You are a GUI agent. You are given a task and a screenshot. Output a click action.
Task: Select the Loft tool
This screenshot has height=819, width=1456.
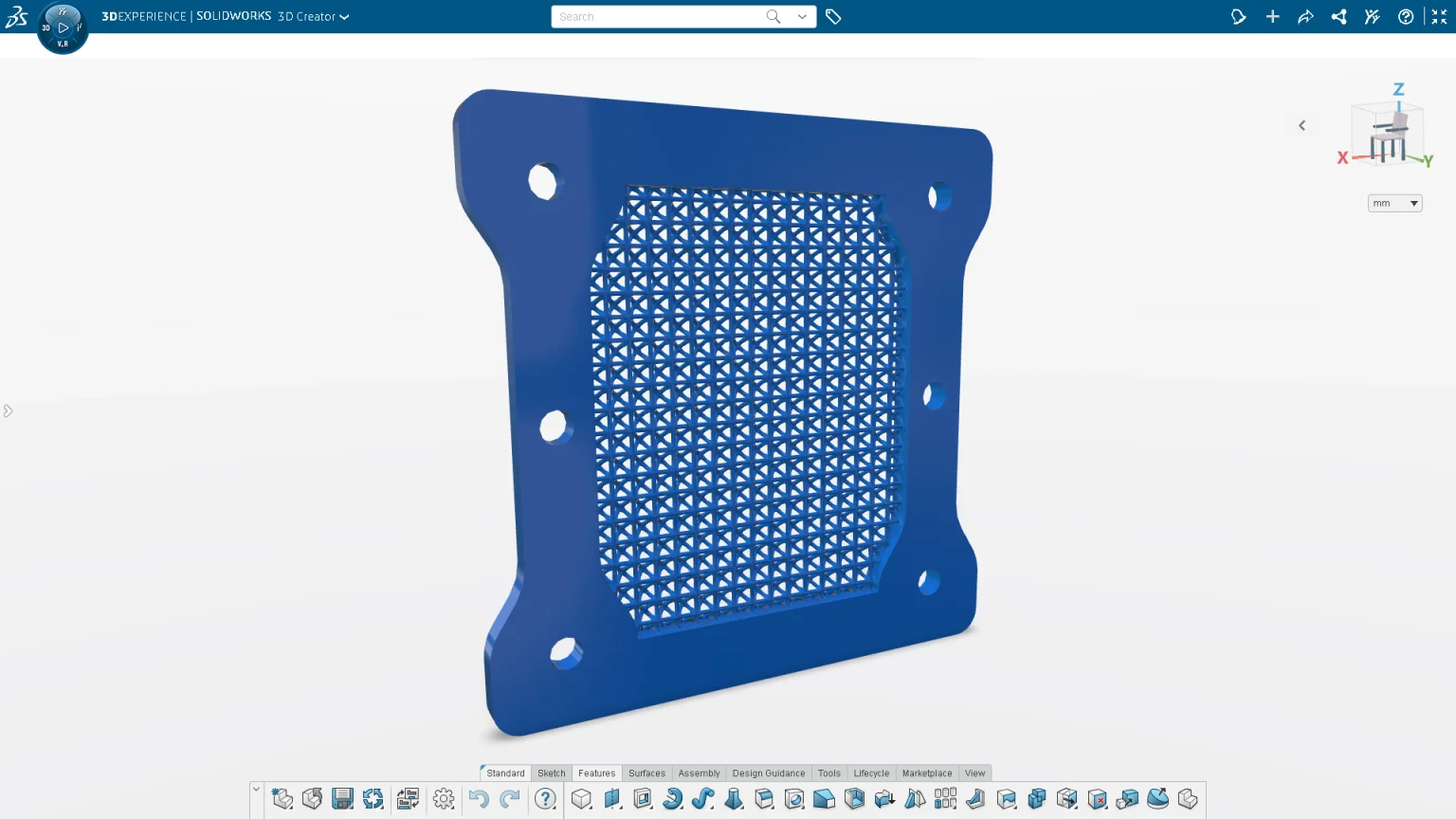734,799
